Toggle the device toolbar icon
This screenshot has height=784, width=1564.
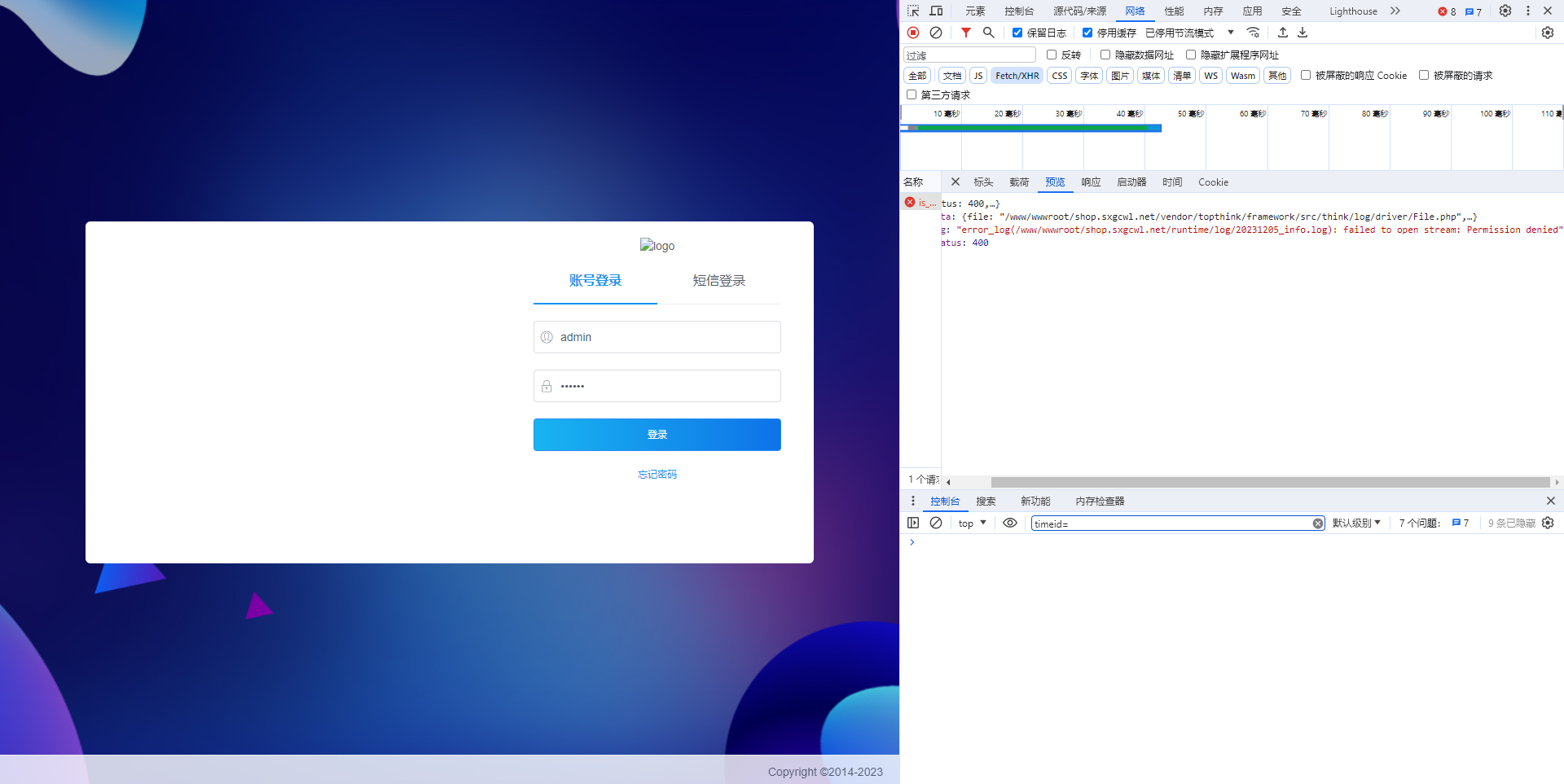click(936, 11)
